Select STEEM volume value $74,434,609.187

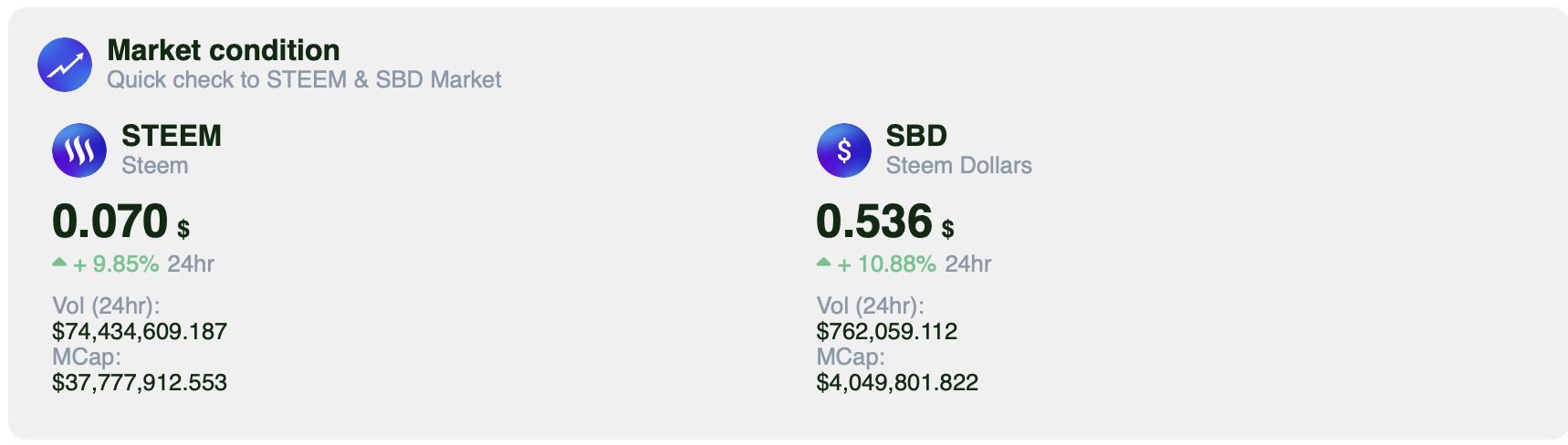click(140, 331)
